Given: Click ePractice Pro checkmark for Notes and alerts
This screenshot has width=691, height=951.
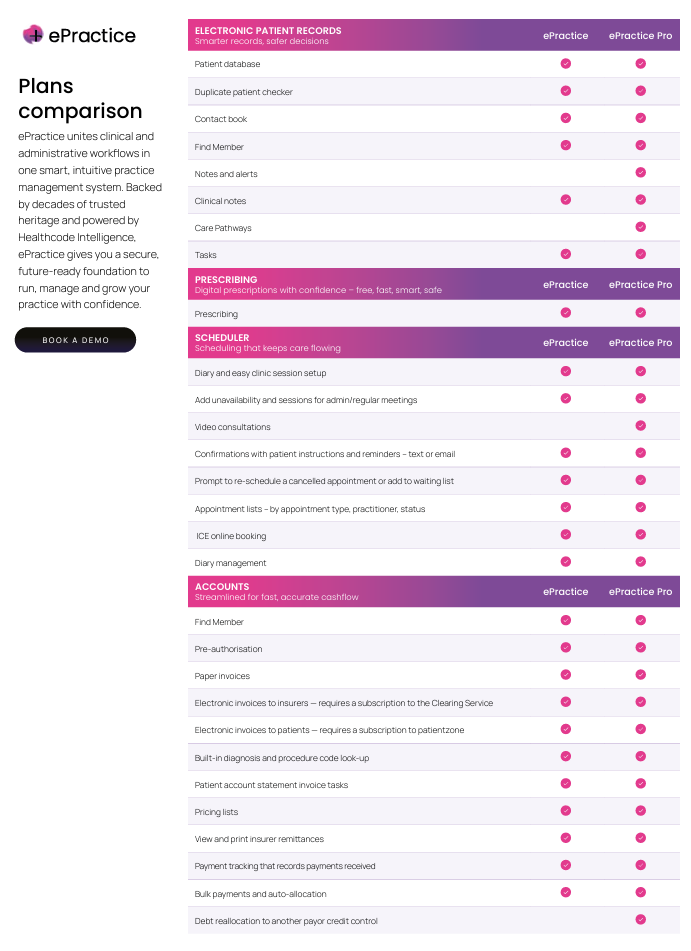Looking at the screenshot, I should [641, 173].
